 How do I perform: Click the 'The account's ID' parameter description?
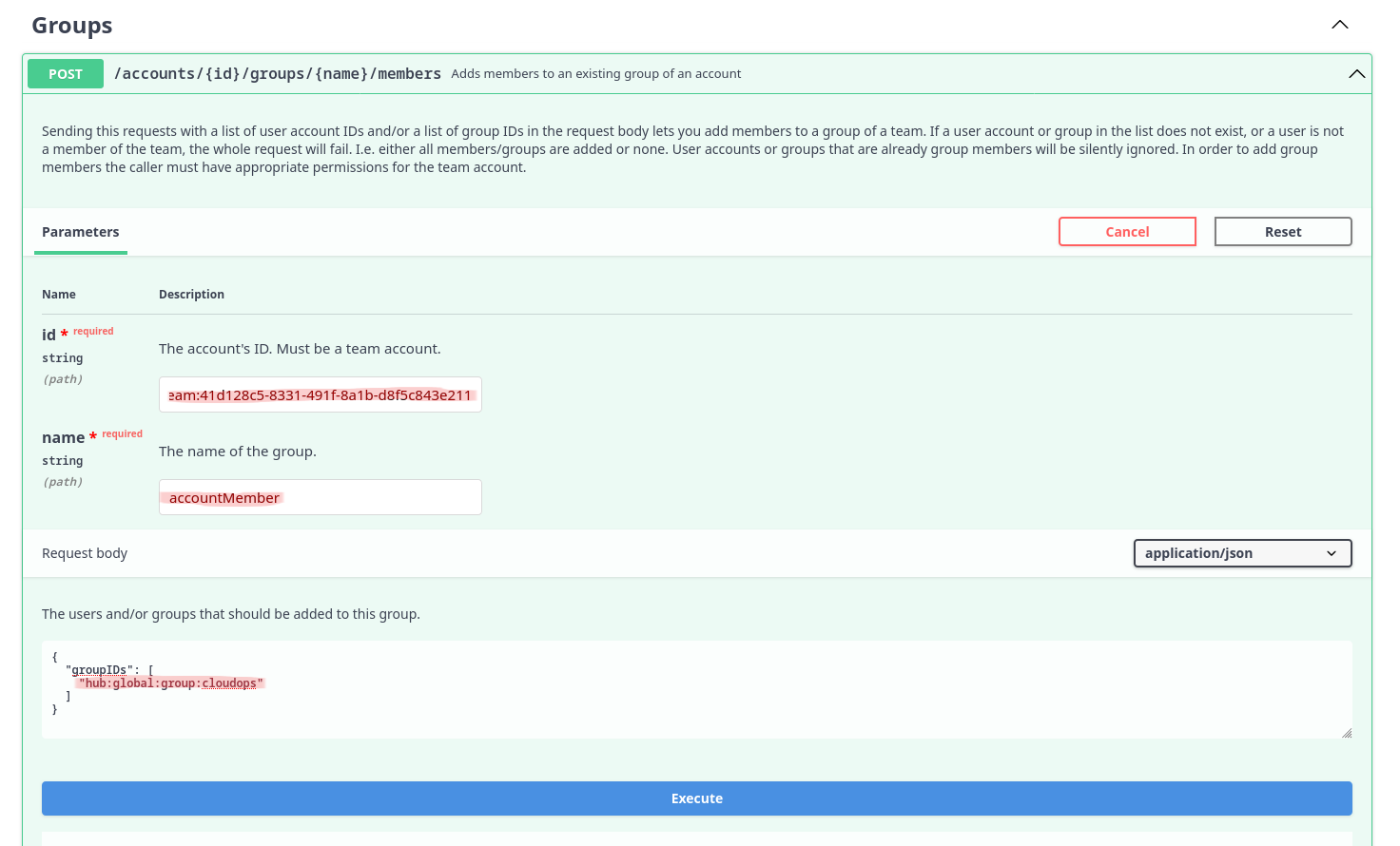click(x=300, y=349)
